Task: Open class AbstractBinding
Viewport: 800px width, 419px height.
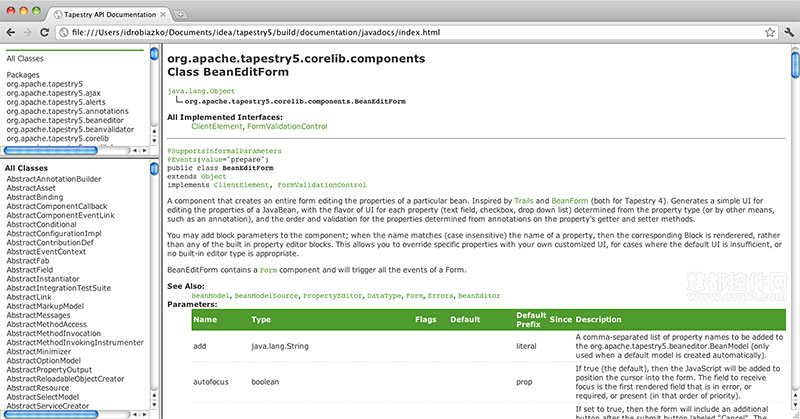Action: (35, 197)
